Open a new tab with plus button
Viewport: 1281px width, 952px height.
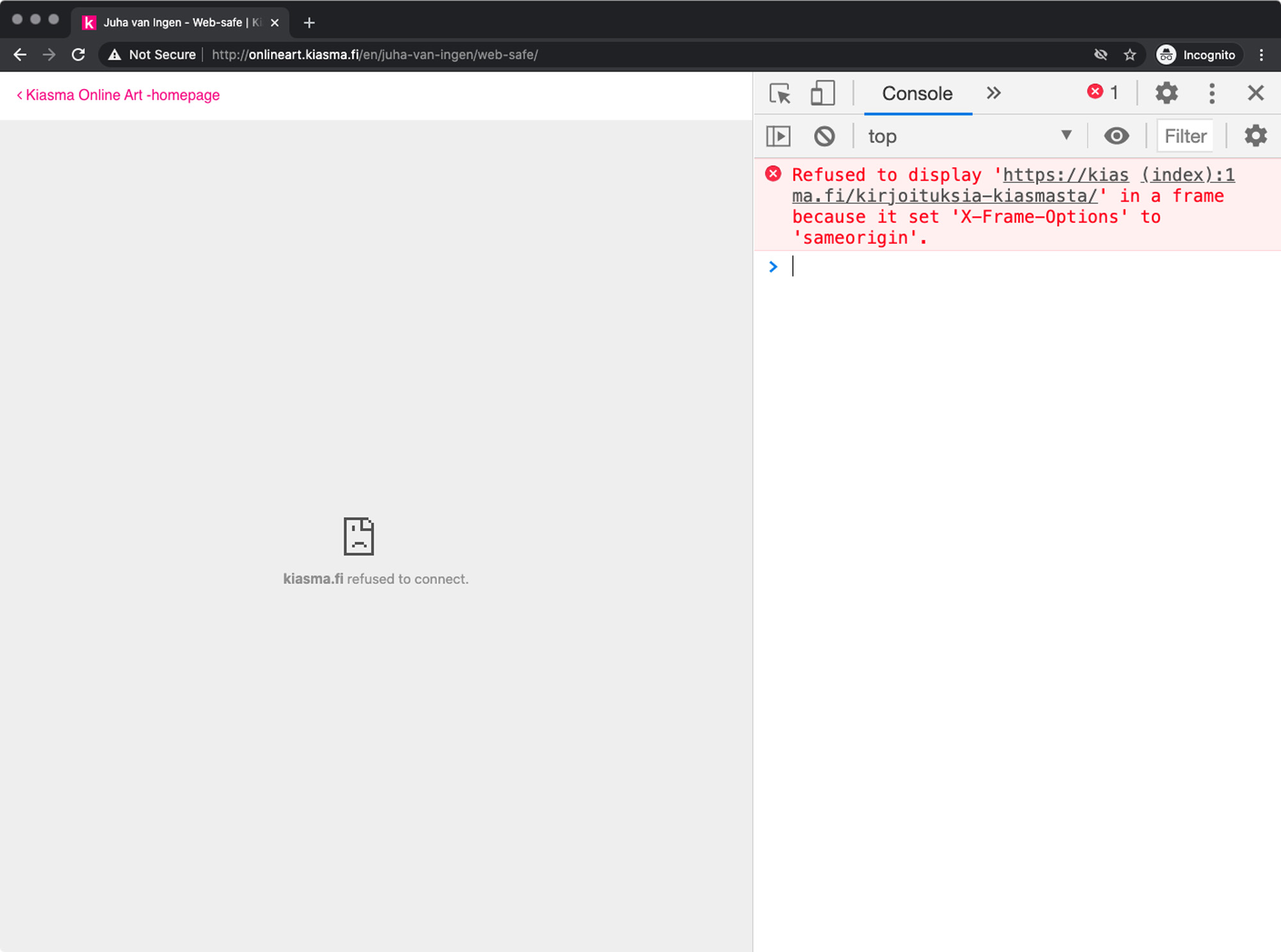[x=309, y=23]
